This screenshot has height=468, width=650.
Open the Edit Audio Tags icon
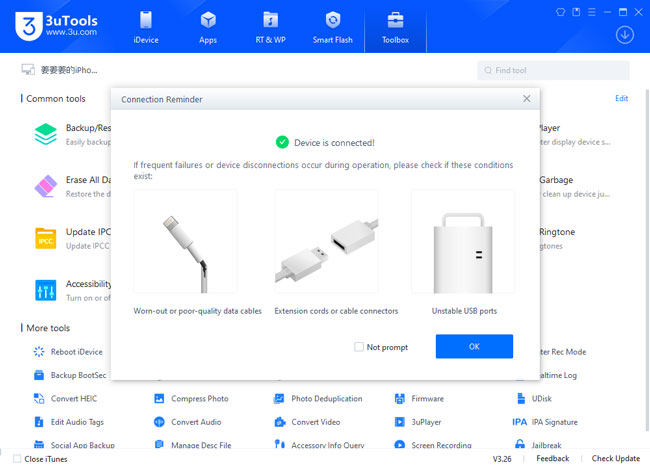[x=39, y=422]
